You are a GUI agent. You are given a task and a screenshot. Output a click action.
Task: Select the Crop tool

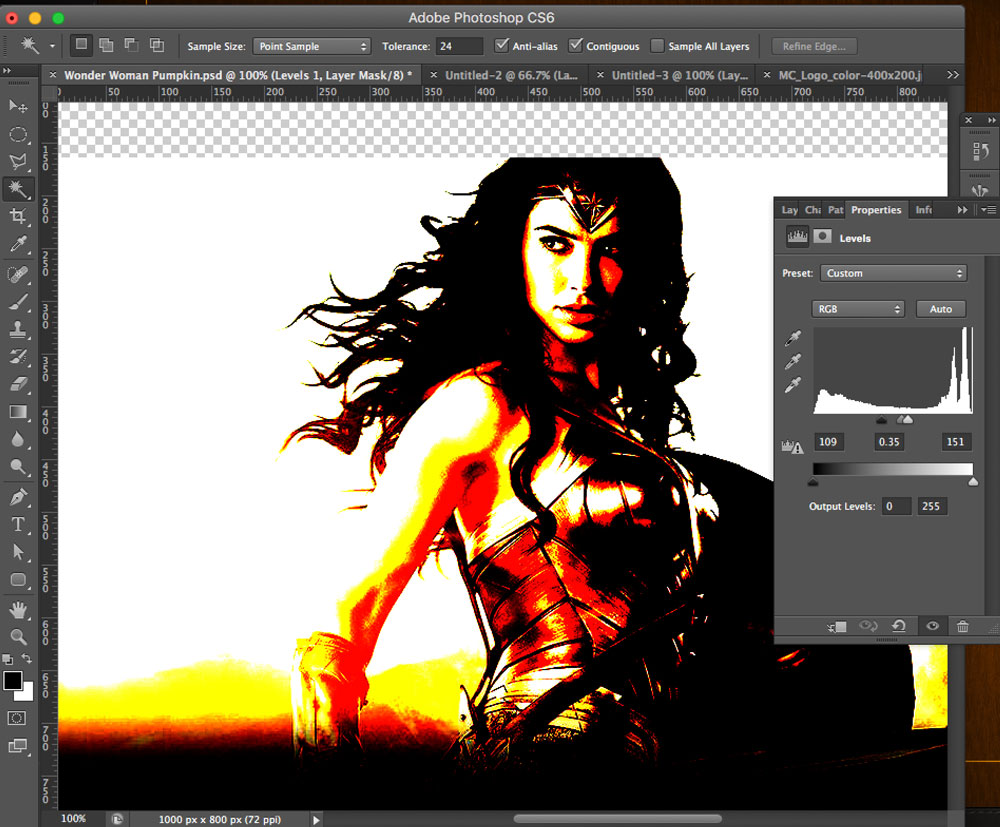[17, 216]
